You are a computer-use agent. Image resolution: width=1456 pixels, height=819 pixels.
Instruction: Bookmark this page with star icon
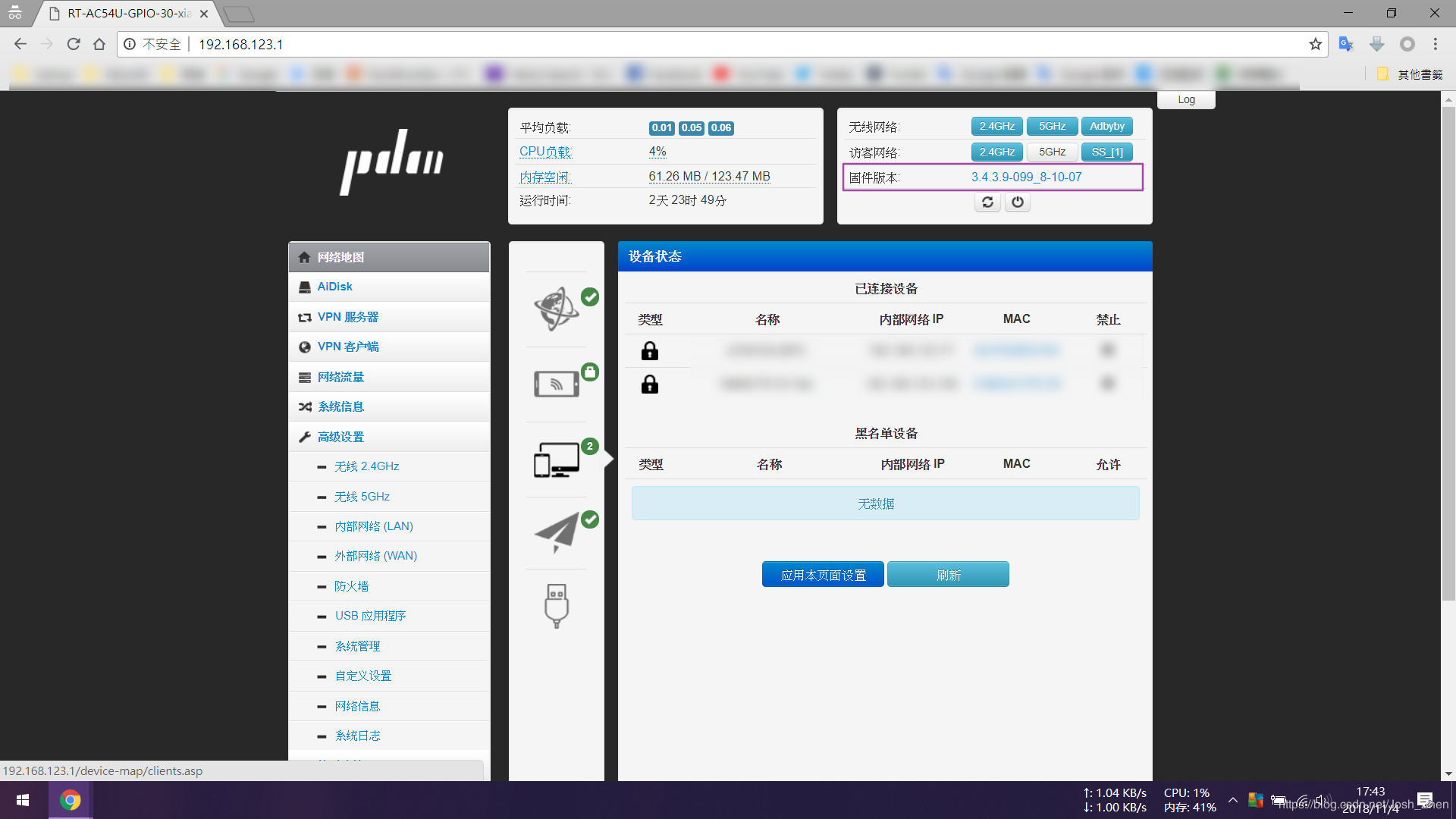1315,44
